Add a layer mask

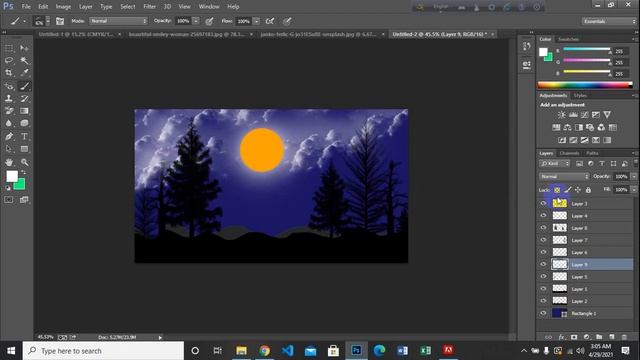[574, 337]
